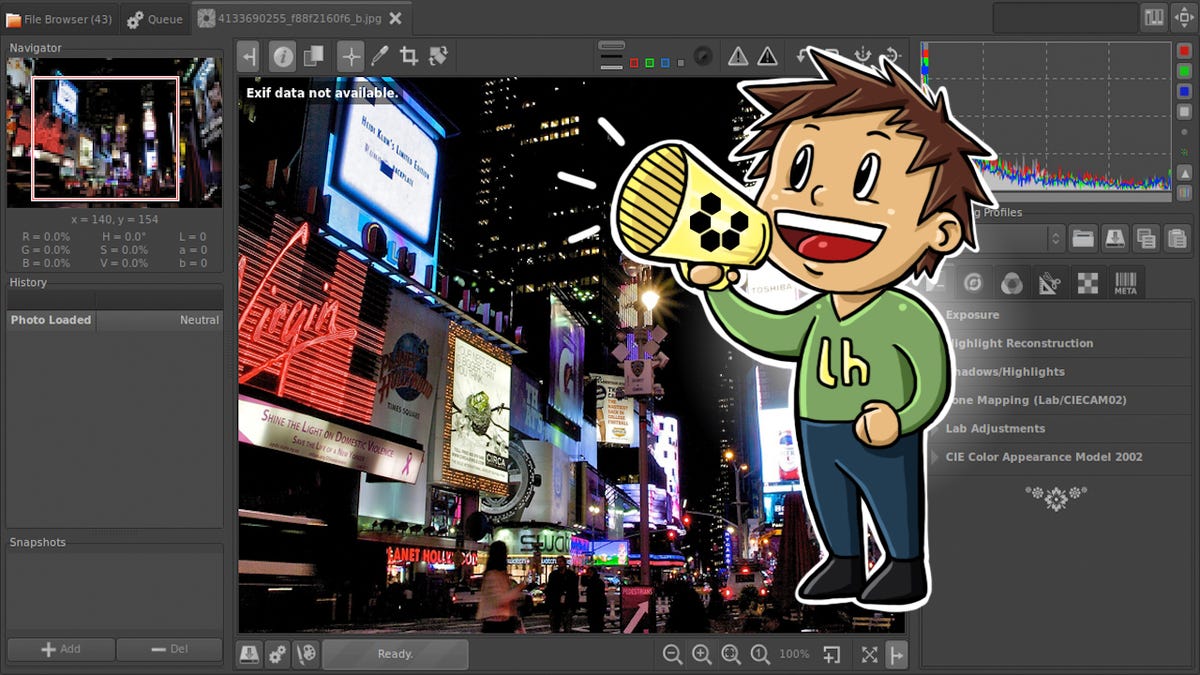Toggle histogram triangle scaling button
The width and height of the screenshot is (1200, 675).
1185,172
